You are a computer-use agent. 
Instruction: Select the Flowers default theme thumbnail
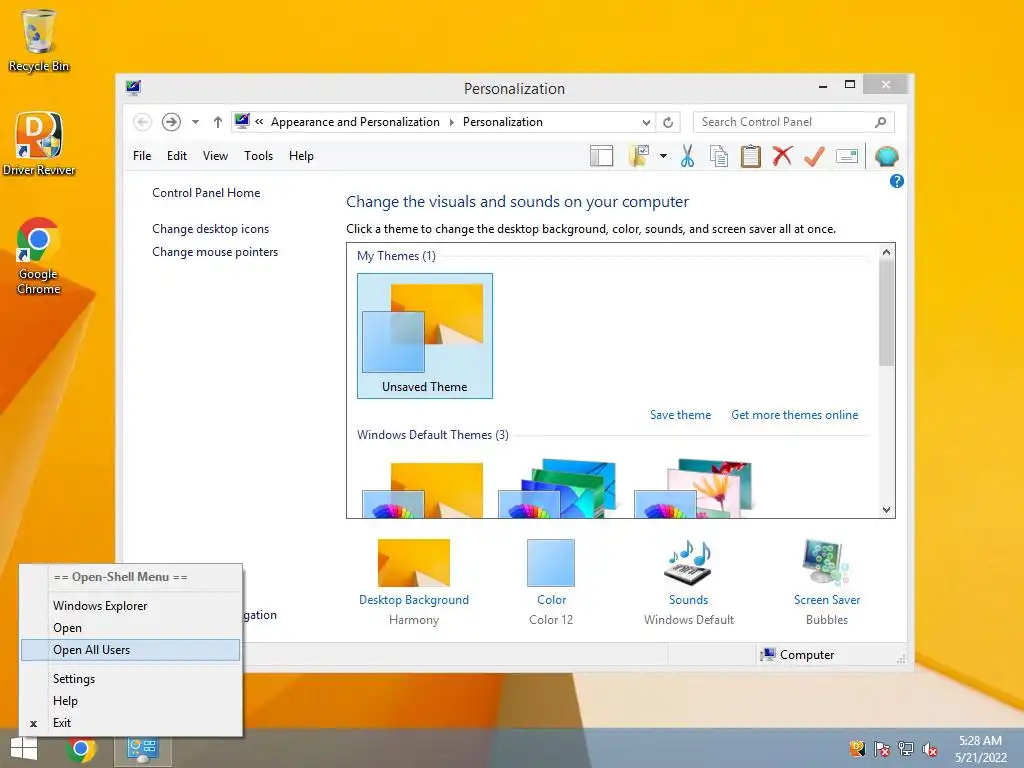coord(695,488)
